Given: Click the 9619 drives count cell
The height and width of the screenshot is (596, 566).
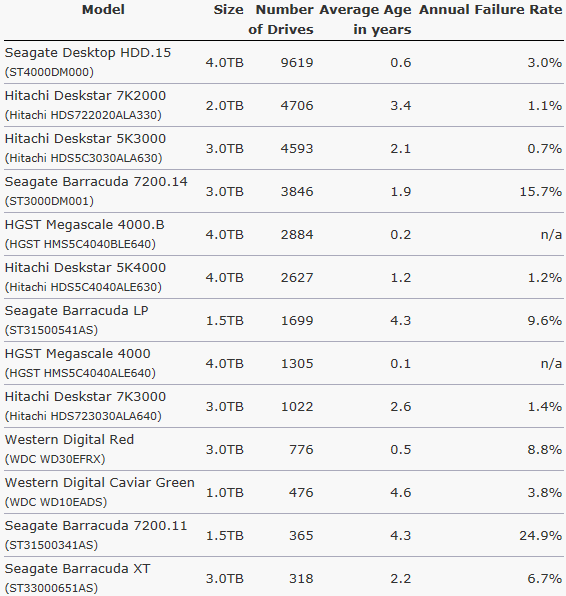Looking at the screenshot, I should point(297,62).
